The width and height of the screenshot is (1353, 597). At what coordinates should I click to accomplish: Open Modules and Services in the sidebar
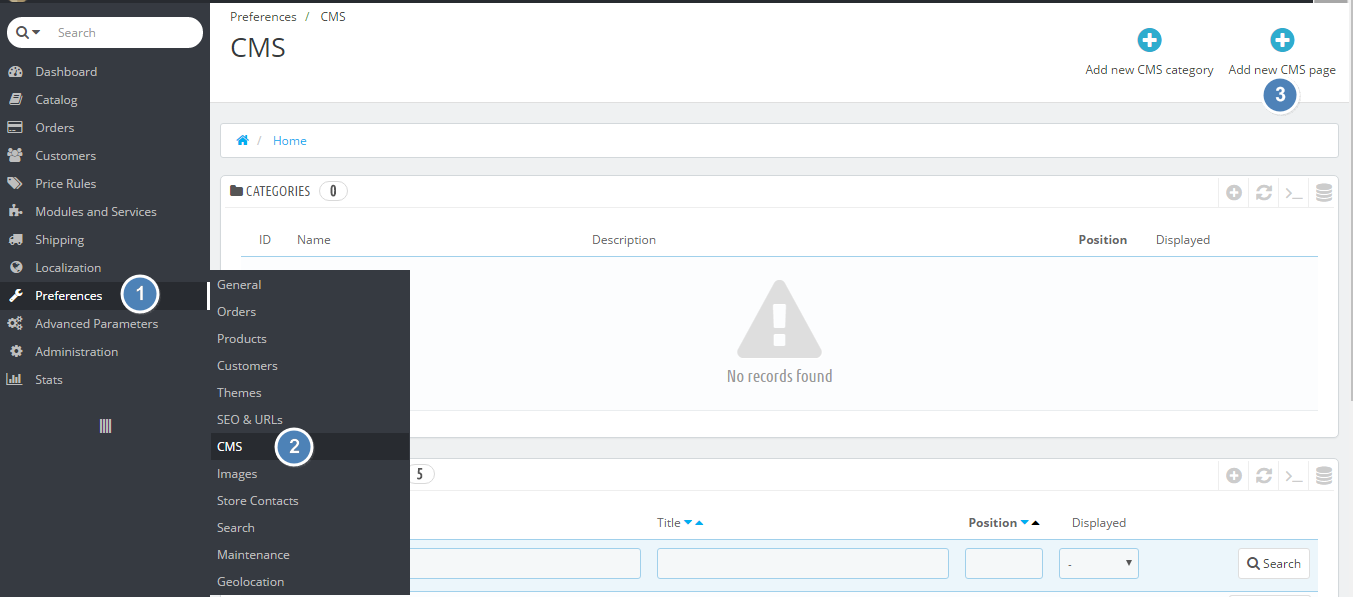click(95, 212)
